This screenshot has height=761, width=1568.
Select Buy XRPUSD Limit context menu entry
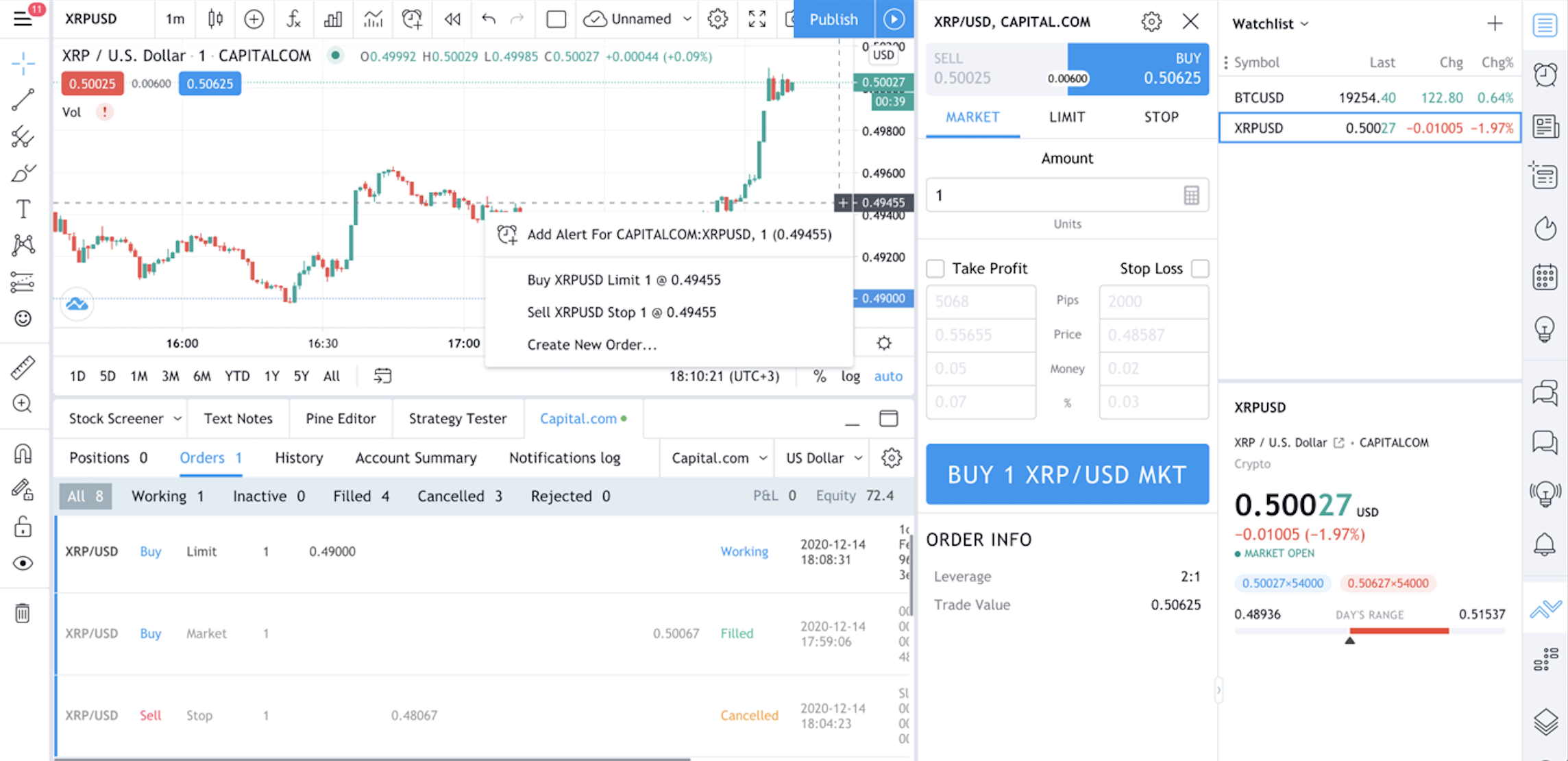pyautogui.click(x=624, y=280)
